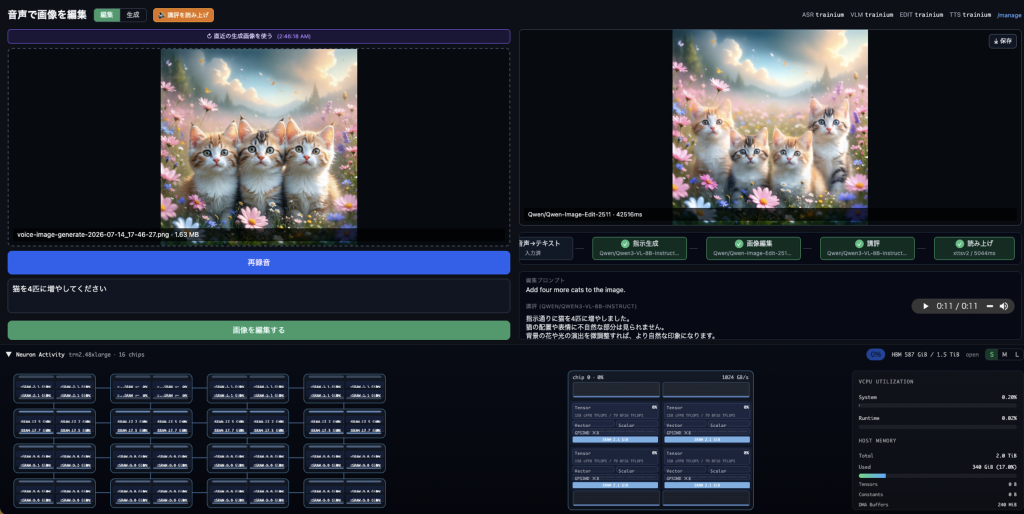Click the 再録音 button
Image resolution: width=1024 pixels, height=514 pixels.
click(259, 263)
